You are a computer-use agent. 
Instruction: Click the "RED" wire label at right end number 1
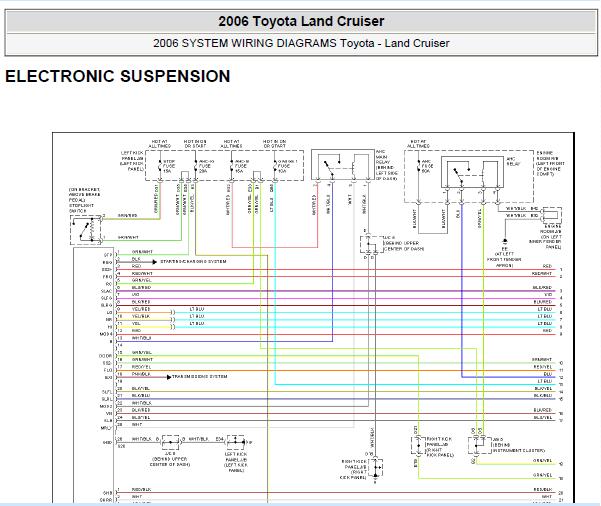coord(547,266)
